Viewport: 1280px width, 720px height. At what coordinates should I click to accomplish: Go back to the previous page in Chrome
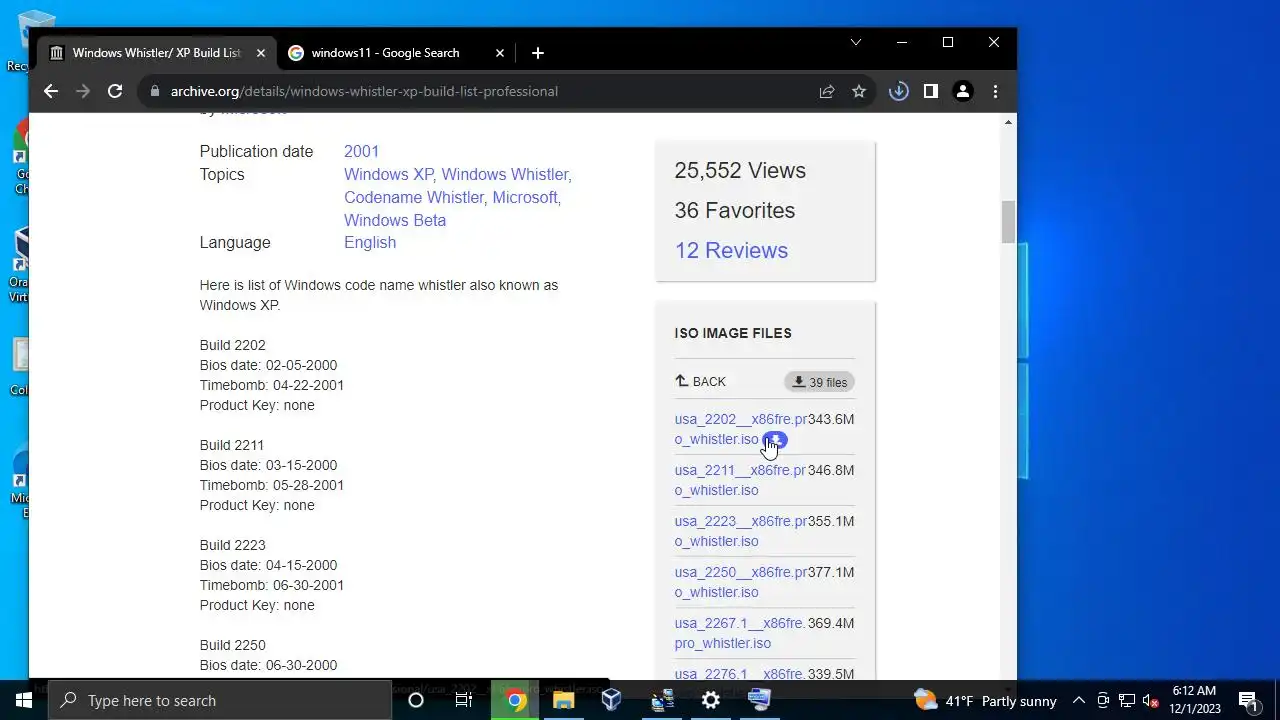(x=51, y=91)
